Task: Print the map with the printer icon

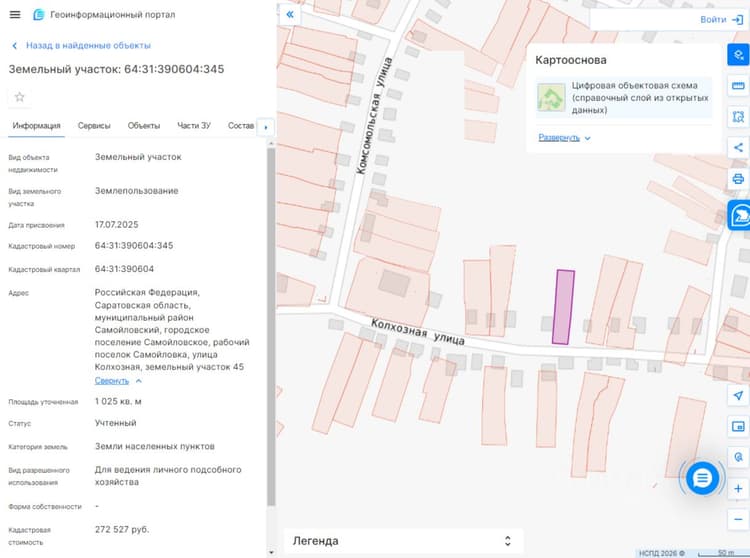Action: click(738, 179)
